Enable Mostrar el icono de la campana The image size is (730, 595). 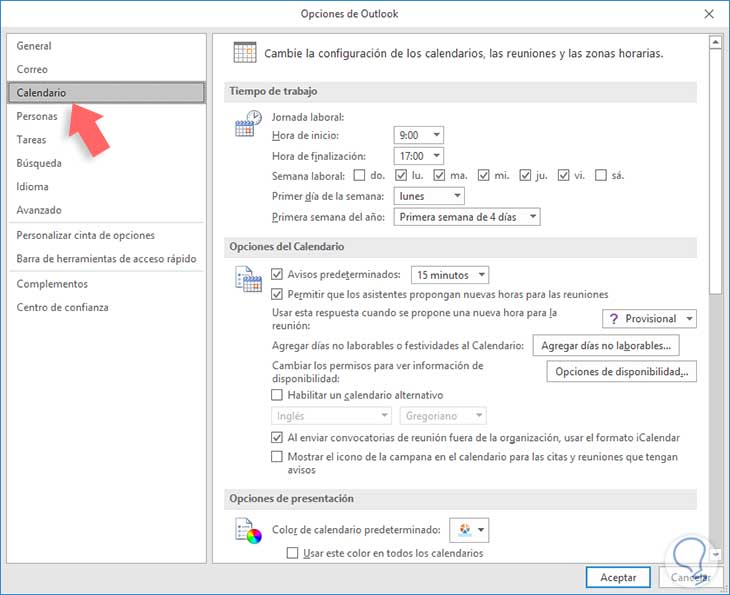(x=277, y=457)
